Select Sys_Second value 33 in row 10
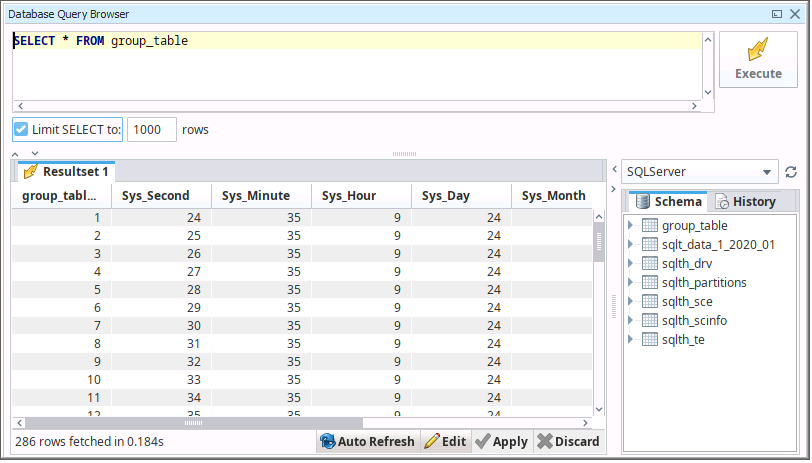Image resolution: width=812 pixels, height=463 pixels. [x=161, y=380]
